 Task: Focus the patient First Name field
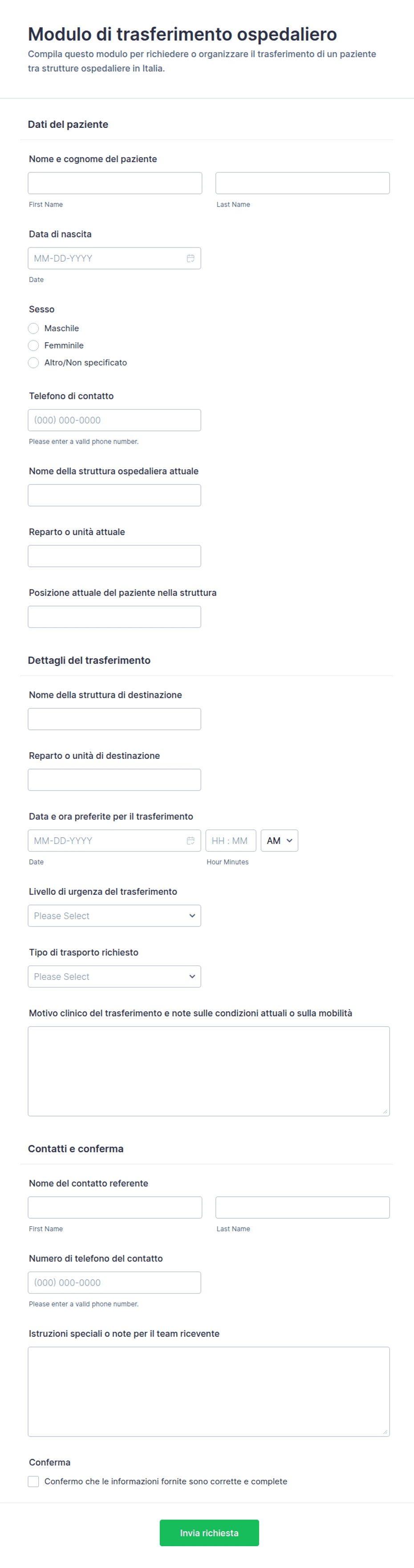[x=115, y=183]
